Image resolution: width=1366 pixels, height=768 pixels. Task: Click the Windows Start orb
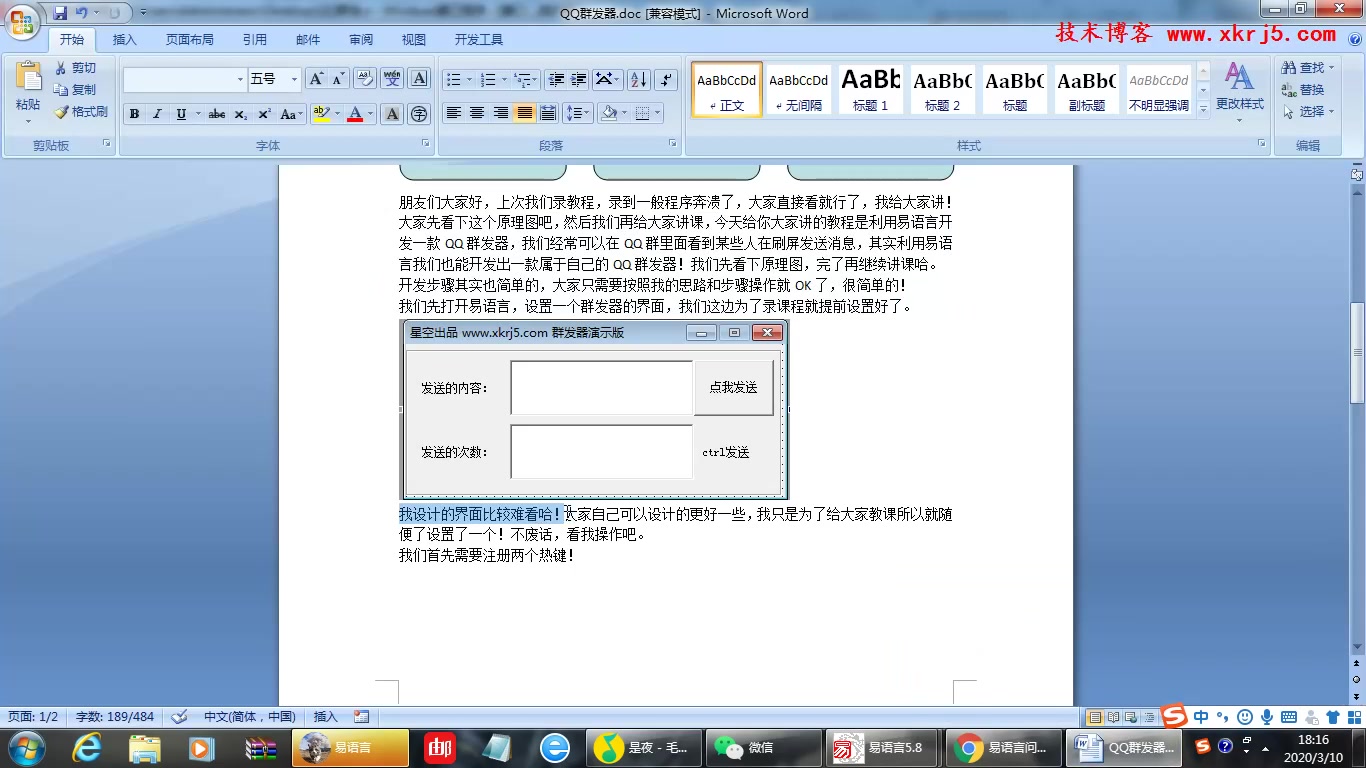(x=27, y=748)
